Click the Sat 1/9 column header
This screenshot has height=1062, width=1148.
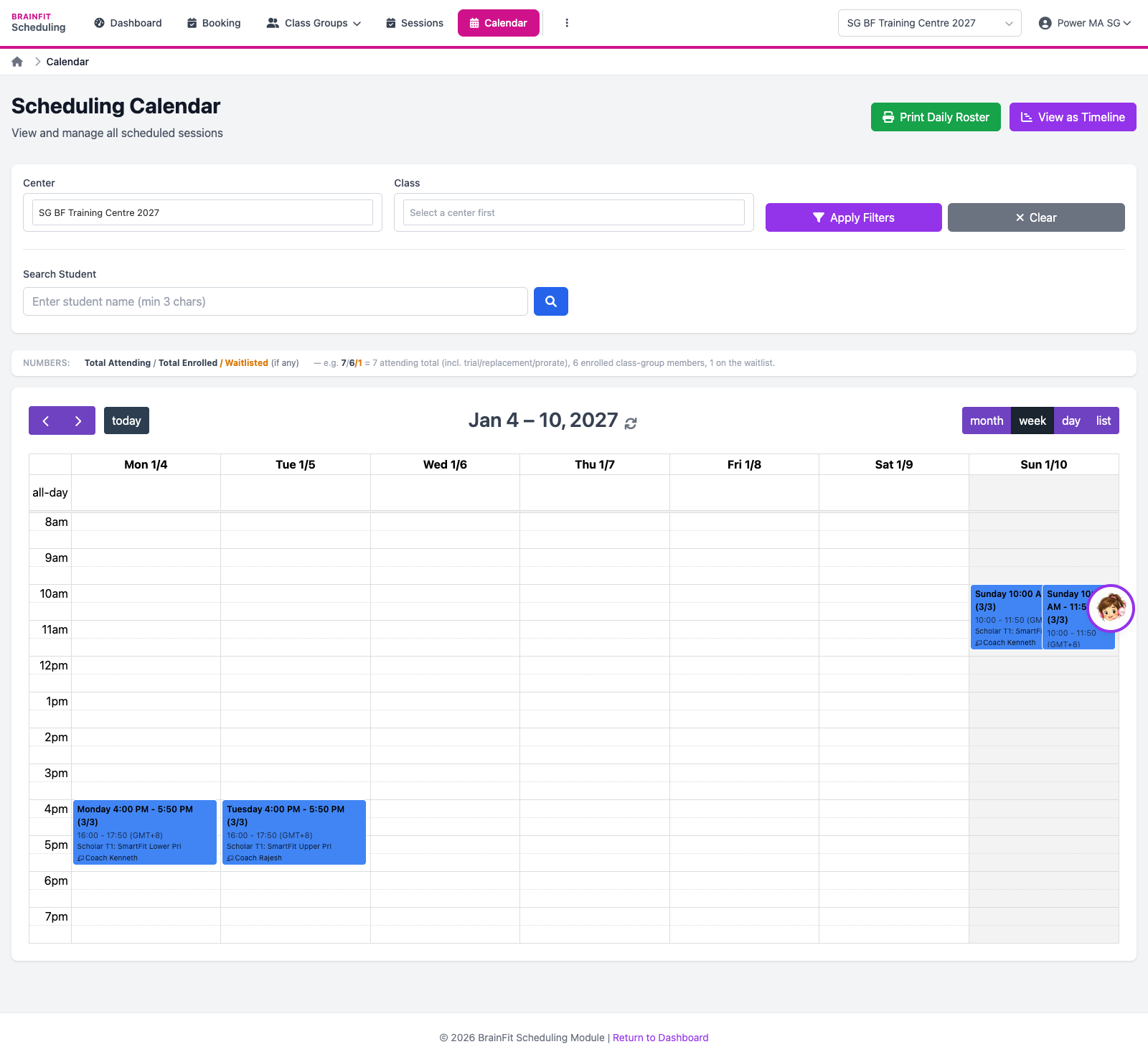pos(894,464)
